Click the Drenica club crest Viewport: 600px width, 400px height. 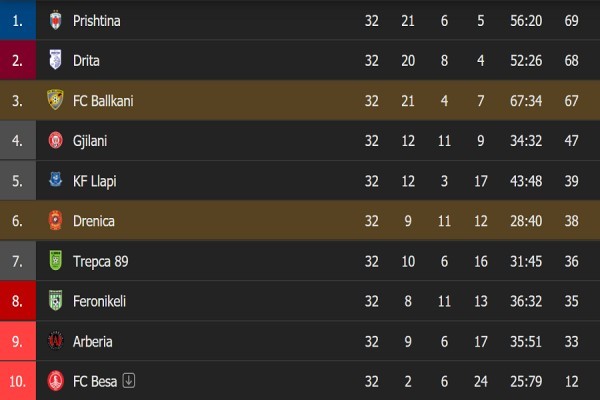56,220
